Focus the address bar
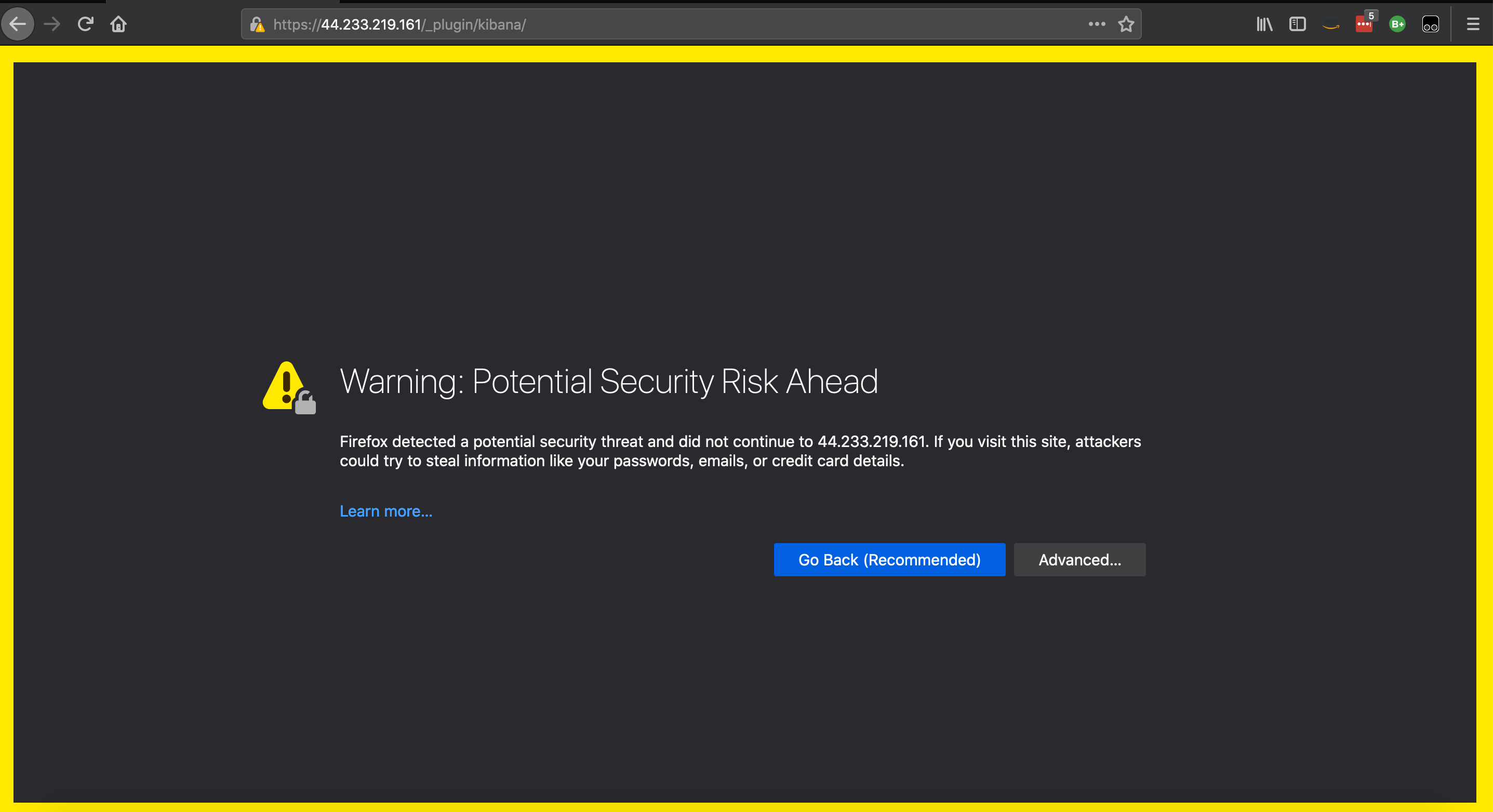This screenshot has height=812, width=1493. pos(696,24)
